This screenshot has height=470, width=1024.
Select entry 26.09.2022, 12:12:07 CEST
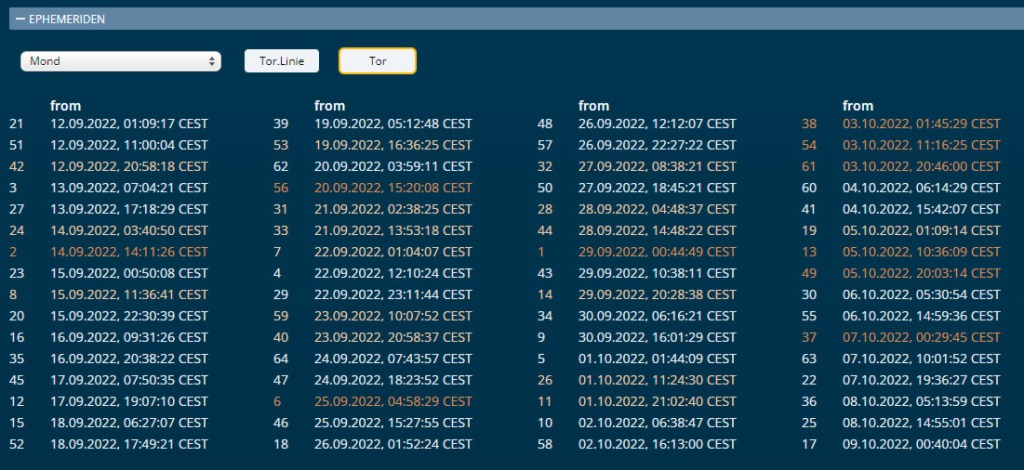[657, 124]
